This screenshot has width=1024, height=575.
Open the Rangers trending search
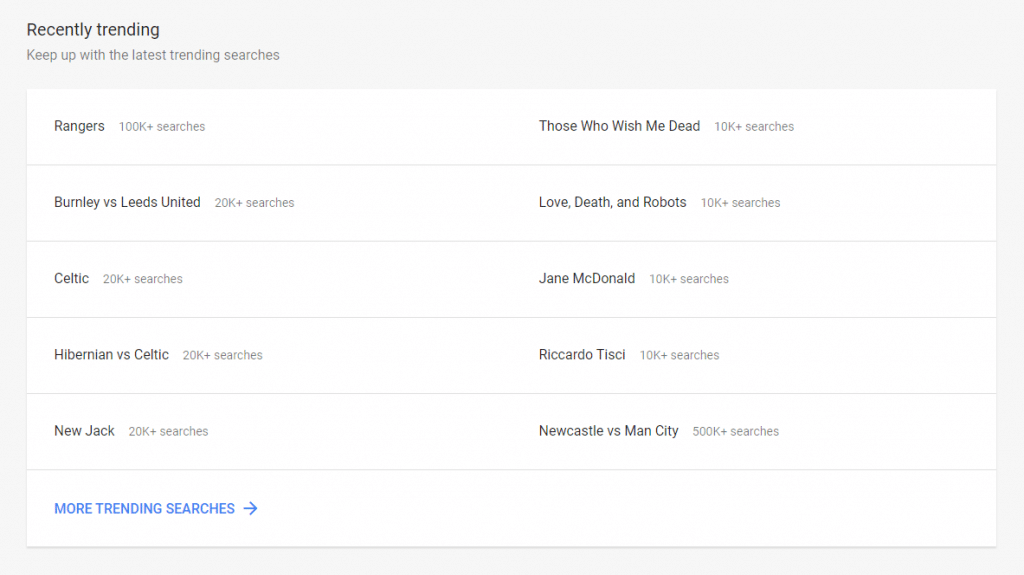pyautogui.click(x=79, y=126)
